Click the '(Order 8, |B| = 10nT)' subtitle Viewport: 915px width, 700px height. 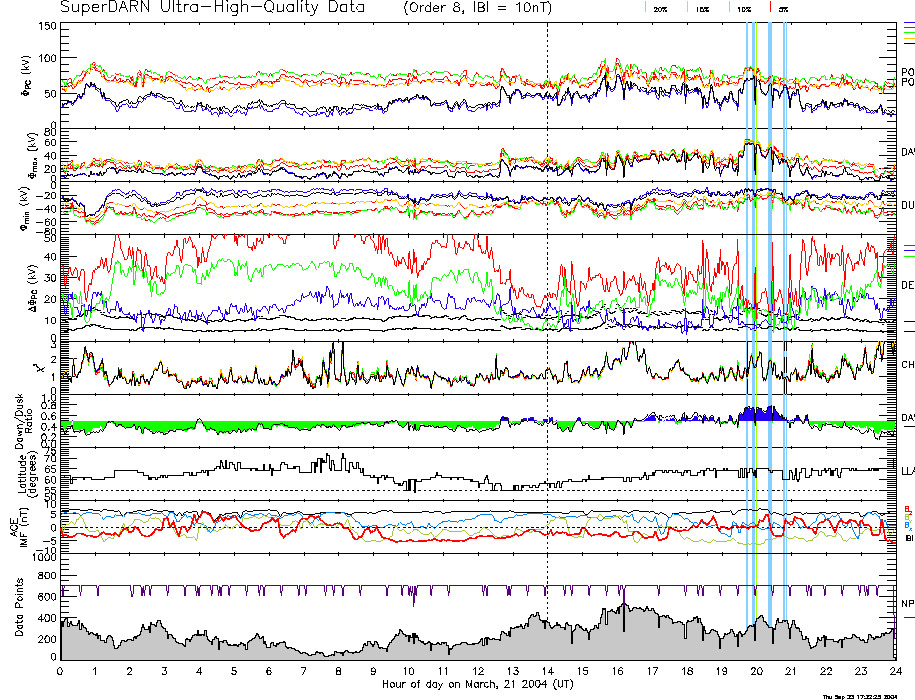pos(477,8)
